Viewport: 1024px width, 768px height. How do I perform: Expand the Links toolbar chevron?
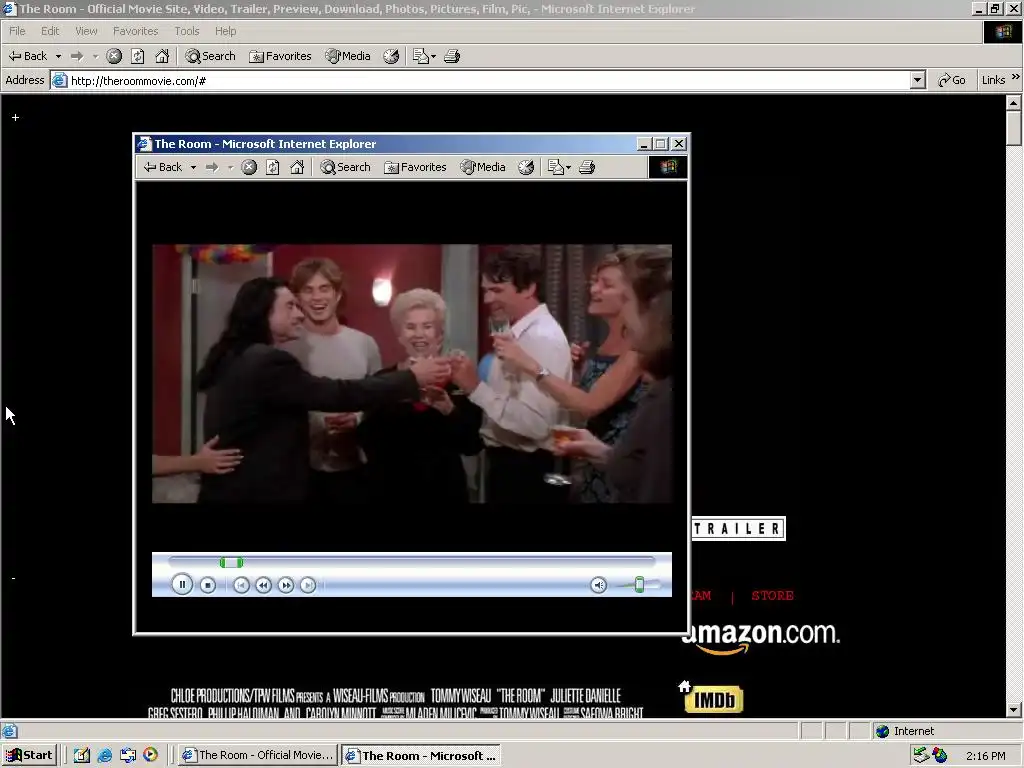[1016, 77]
